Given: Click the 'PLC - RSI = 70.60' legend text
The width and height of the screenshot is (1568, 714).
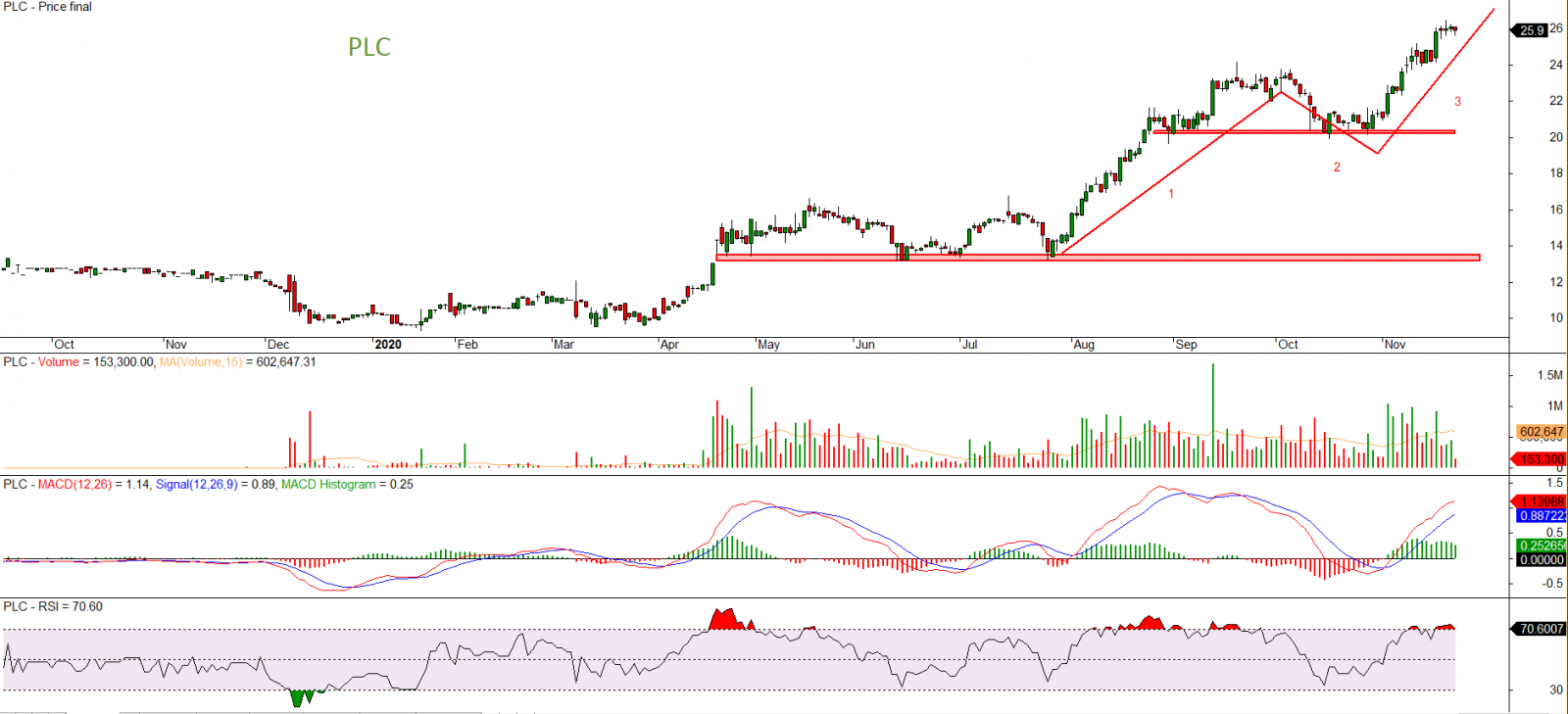Looking at the screenshot, I should pyautogui.click(x=53, y=607).
